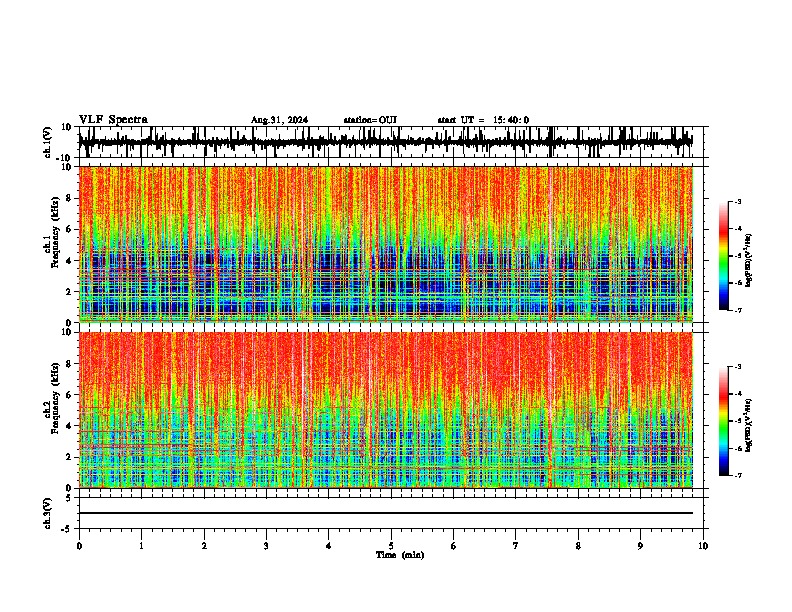Click the ch.2 colorbar log(PSD) label
Image resolution: width=792 pixels, height=612 pixels.
749,425
